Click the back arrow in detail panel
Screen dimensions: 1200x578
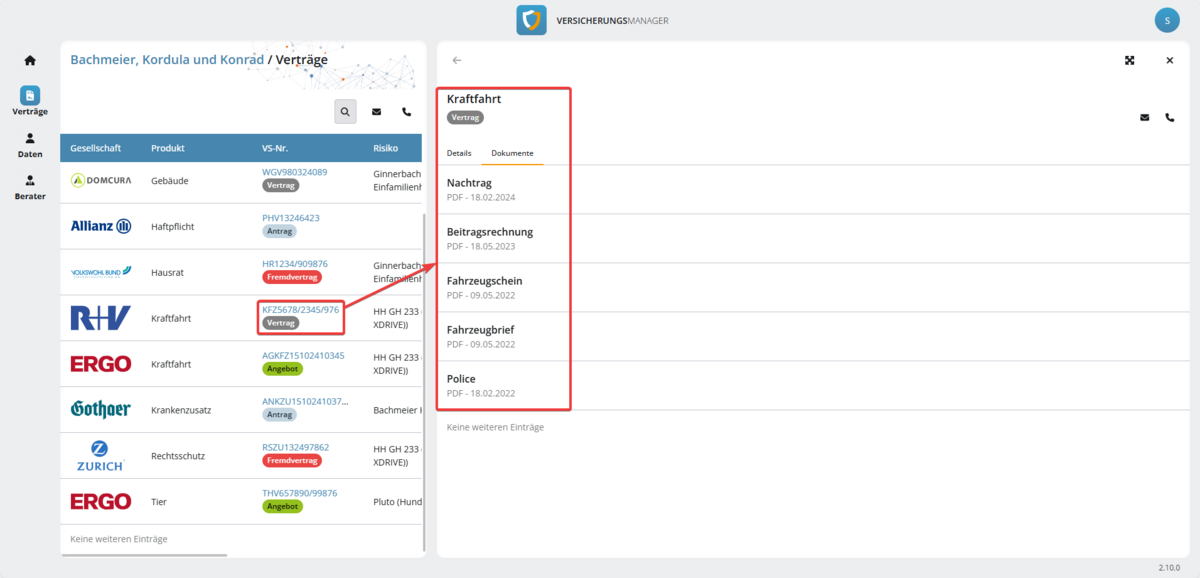pos(457,60)
